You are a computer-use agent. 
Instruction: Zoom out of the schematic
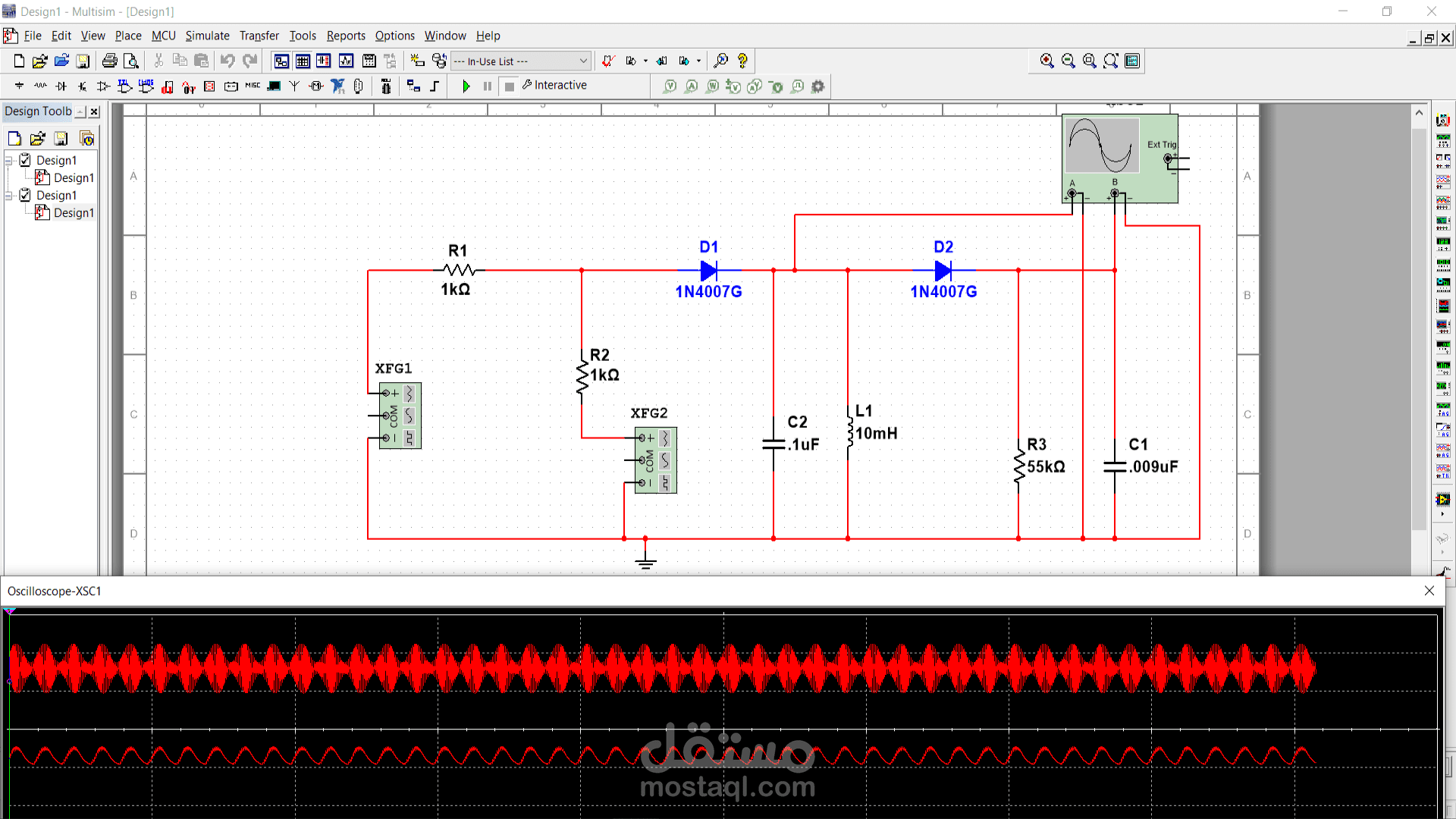click(x=1068, y=61)
